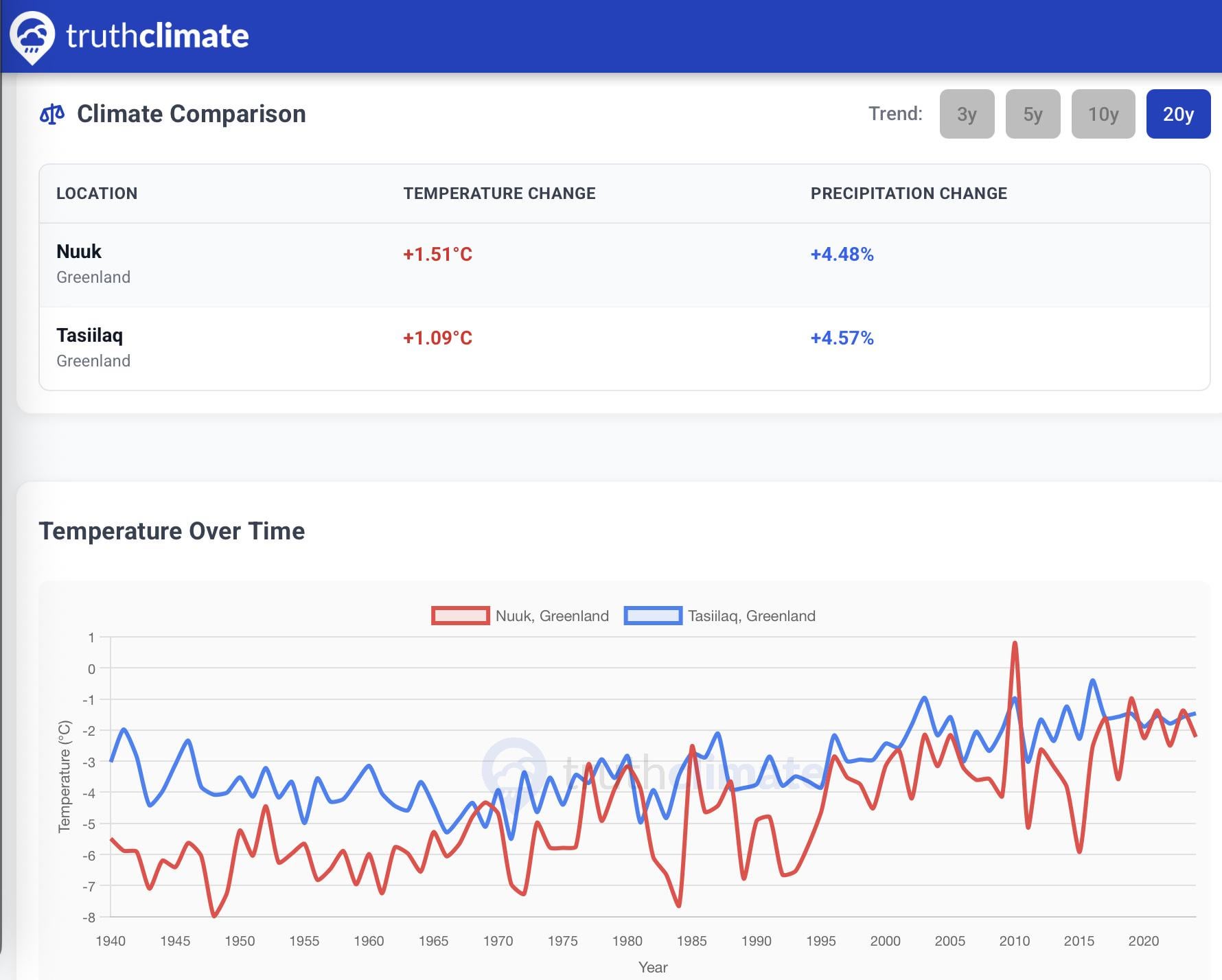This screenshot has width=1222, height=980.
Task: Click the truthclimate brand name text
Action: point(157,36)
